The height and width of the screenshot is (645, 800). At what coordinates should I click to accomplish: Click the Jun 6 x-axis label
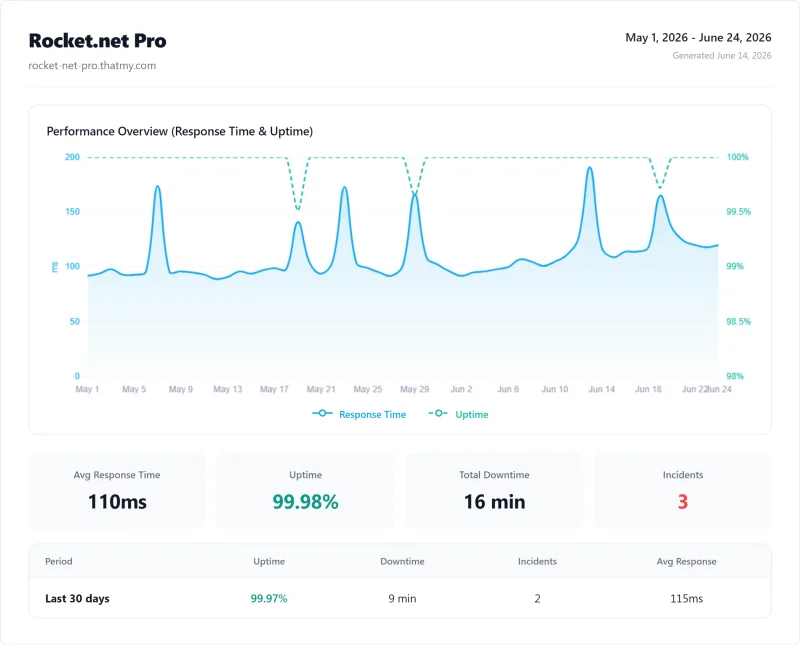pos(508,389)
